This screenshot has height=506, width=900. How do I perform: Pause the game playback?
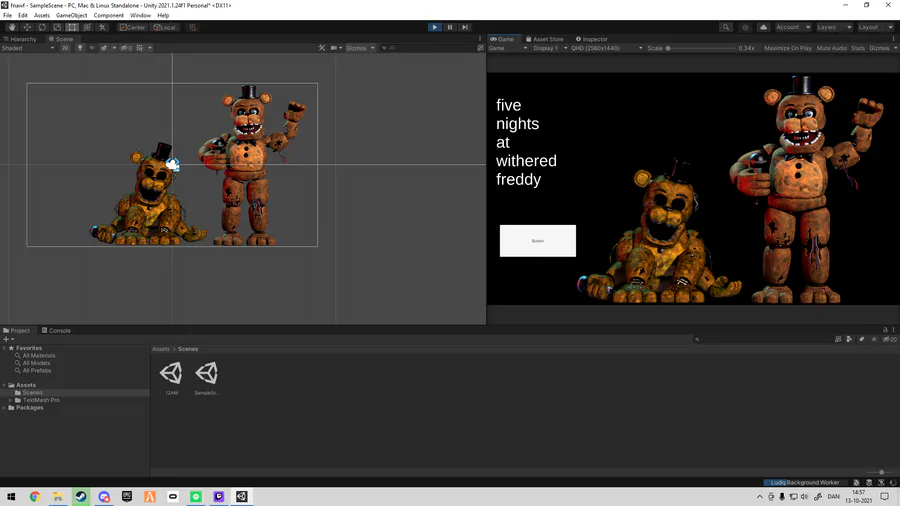pos(450,27)
